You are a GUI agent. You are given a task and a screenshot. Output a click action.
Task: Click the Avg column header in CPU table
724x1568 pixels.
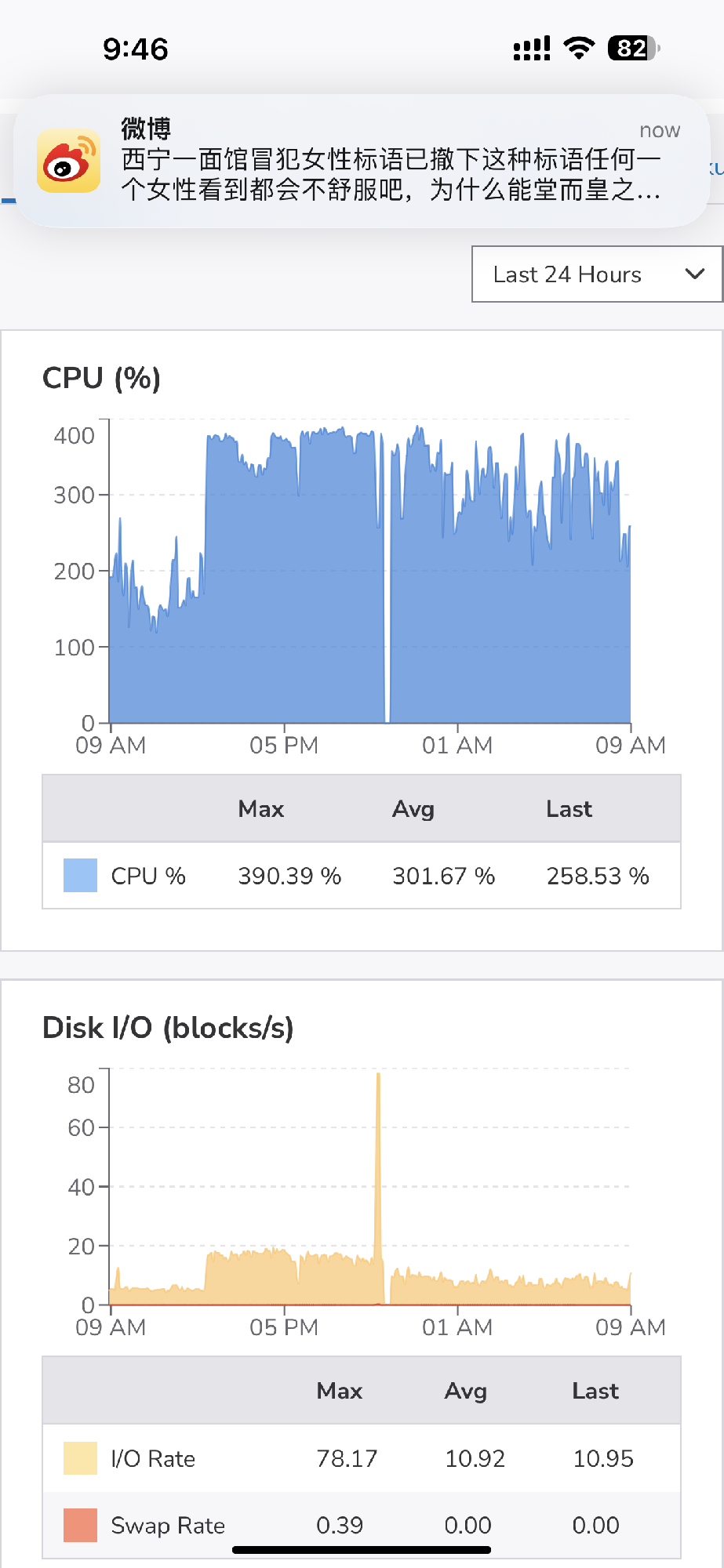tap(413, 809)
